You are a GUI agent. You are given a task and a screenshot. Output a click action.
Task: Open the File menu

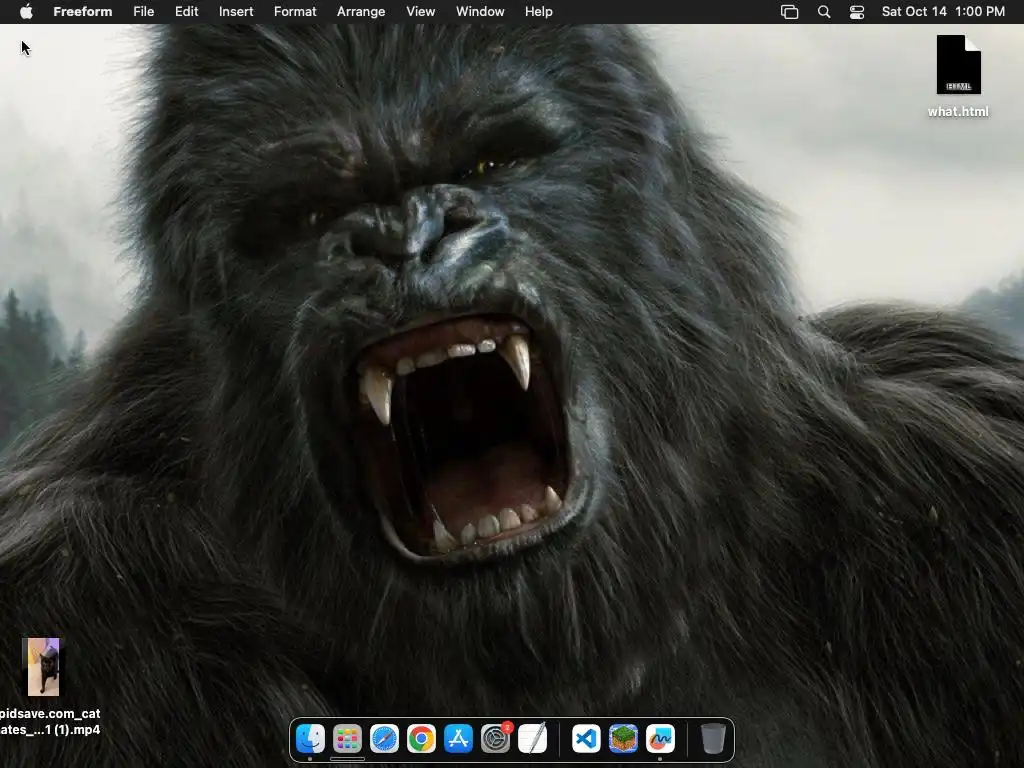coord(144,12)
